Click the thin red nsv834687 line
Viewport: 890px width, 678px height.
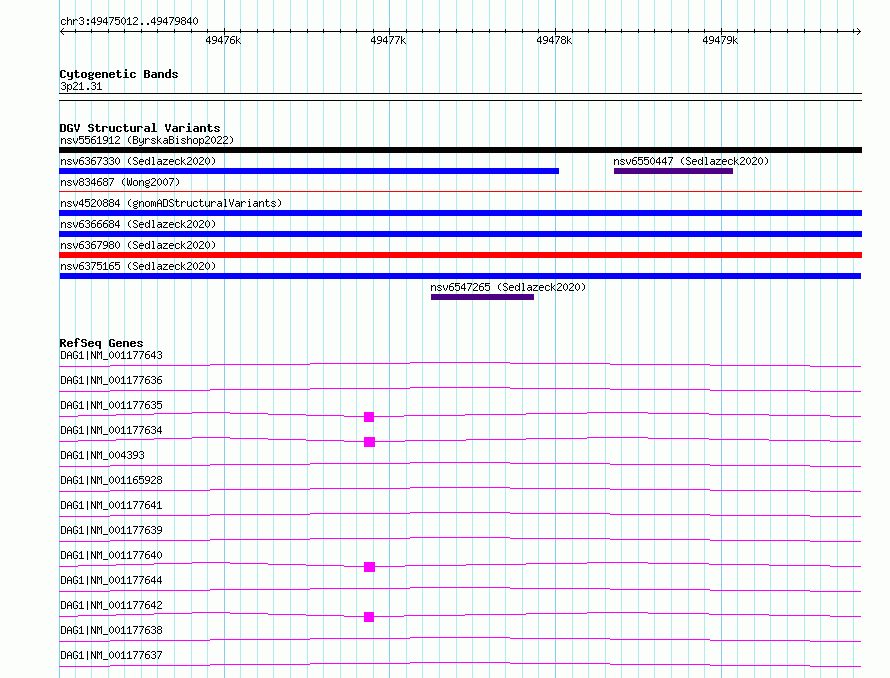point(460,192)
